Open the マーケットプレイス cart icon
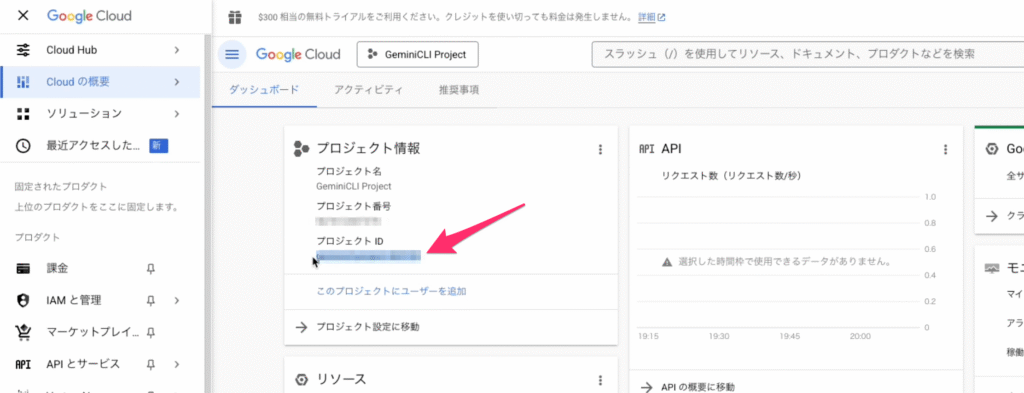1024x393 pixels. (x=24, y=332)
